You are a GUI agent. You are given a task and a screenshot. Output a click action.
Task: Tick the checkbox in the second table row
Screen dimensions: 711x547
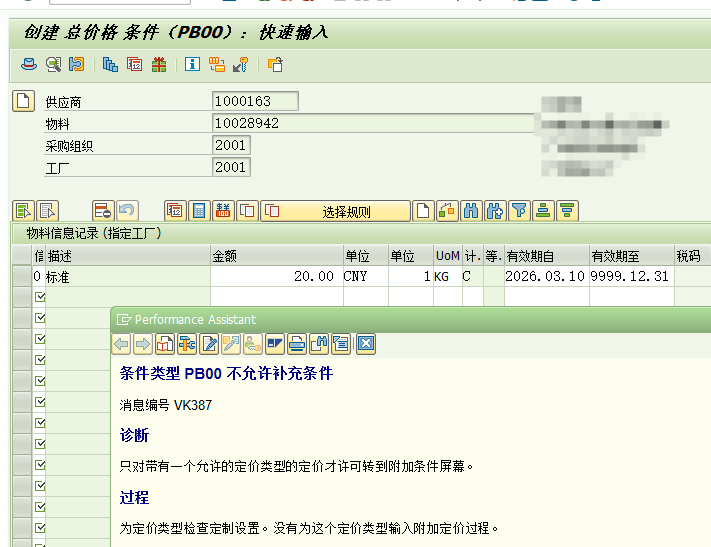tap(39, 297)
